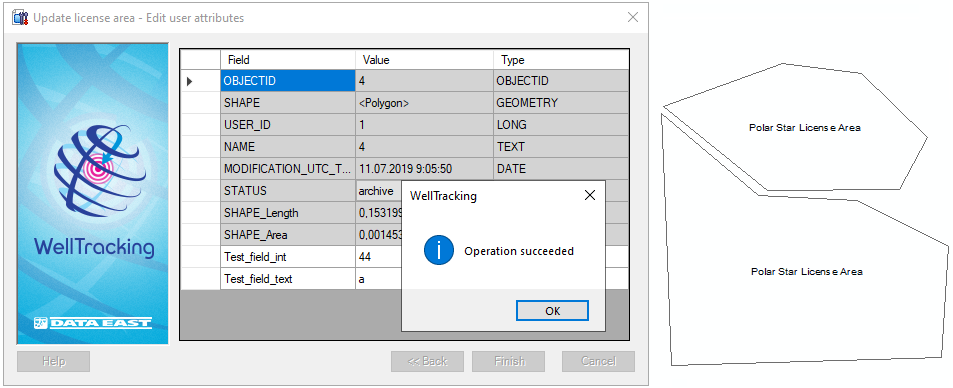Click the Finish button
The image size is (953, 388).
click(x=509, y=361)
